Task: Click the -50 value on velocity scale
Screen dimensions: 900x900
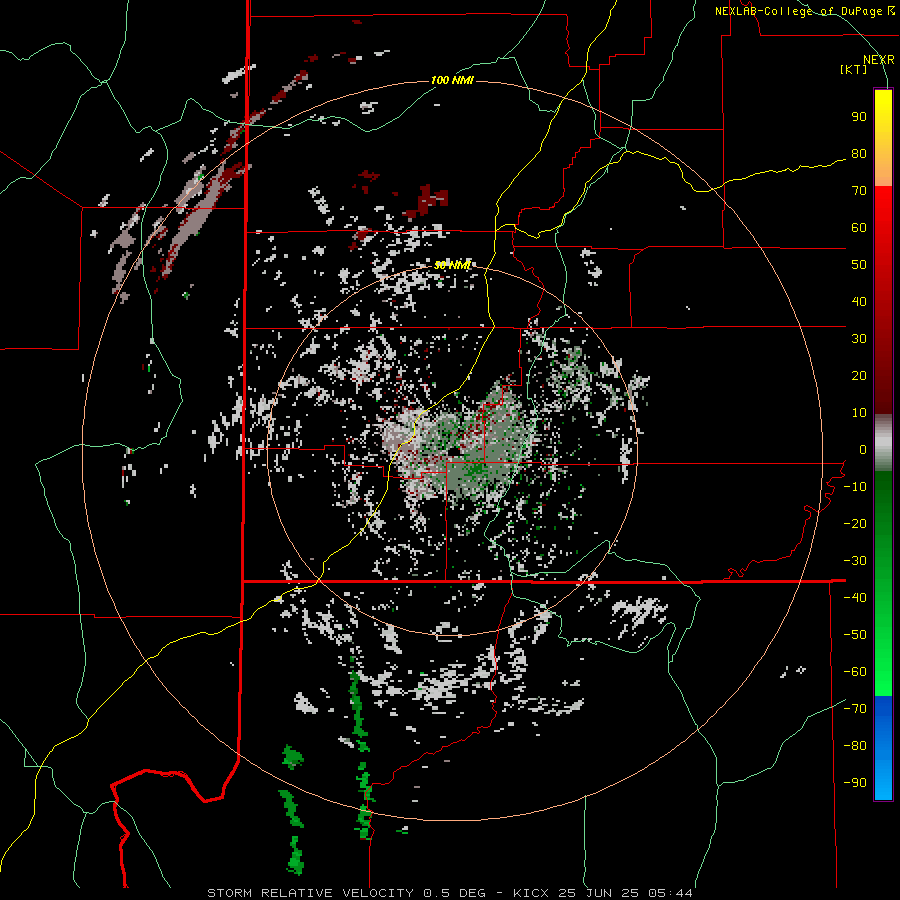Action: pyautogui.click(x=855, y=635)
